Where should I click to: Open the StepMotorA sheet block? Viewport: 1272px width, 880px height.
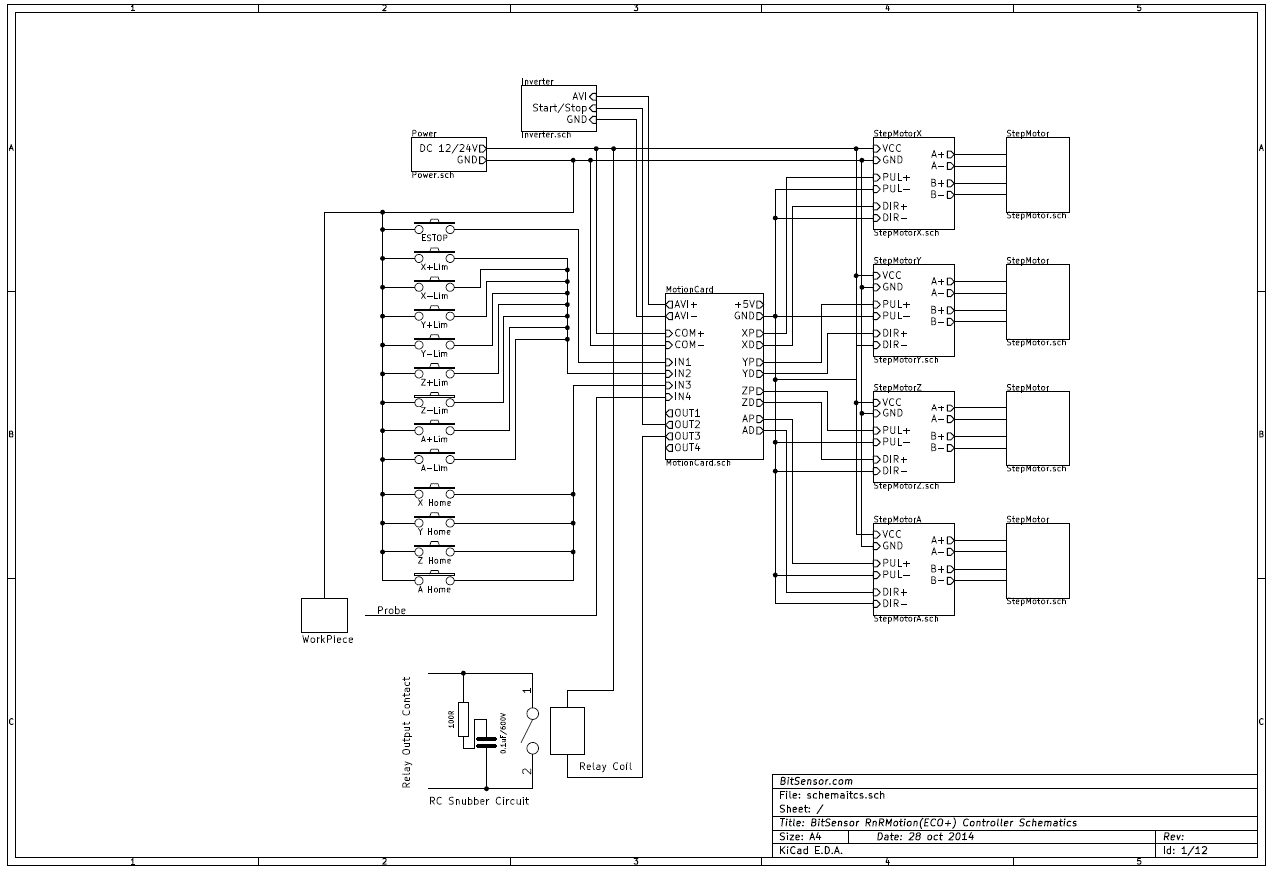913,569
